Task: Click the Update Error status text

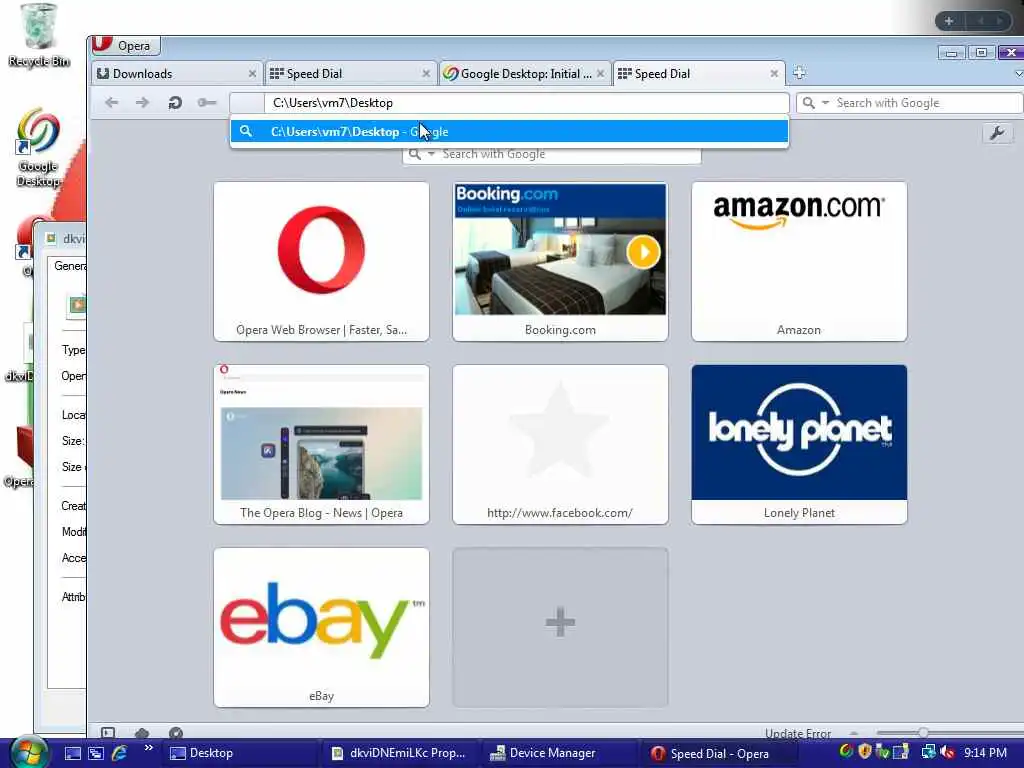Action: point(798,733)
